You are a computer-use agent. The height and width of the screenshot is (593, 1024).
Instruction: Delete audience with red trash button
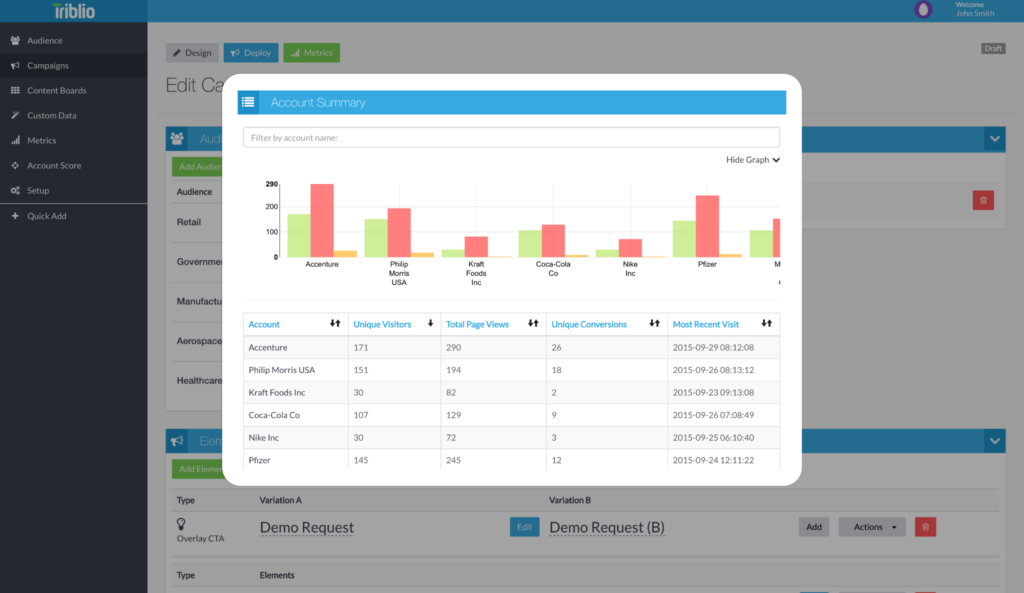click(x=983, y=200)
